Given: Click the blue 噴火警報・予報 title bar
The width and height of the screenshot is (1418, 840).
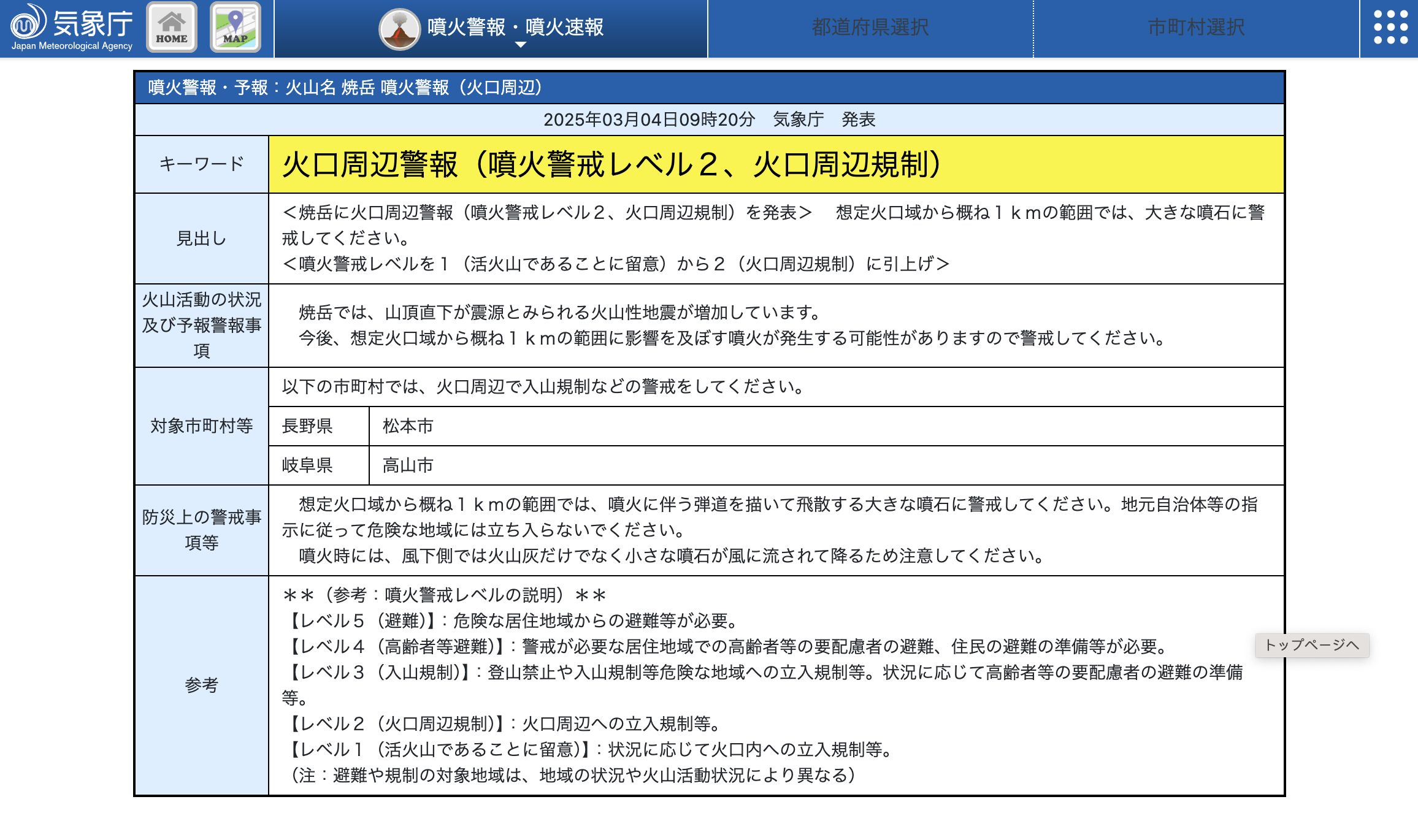Looking at the screenshot, I should pos(709,88).
